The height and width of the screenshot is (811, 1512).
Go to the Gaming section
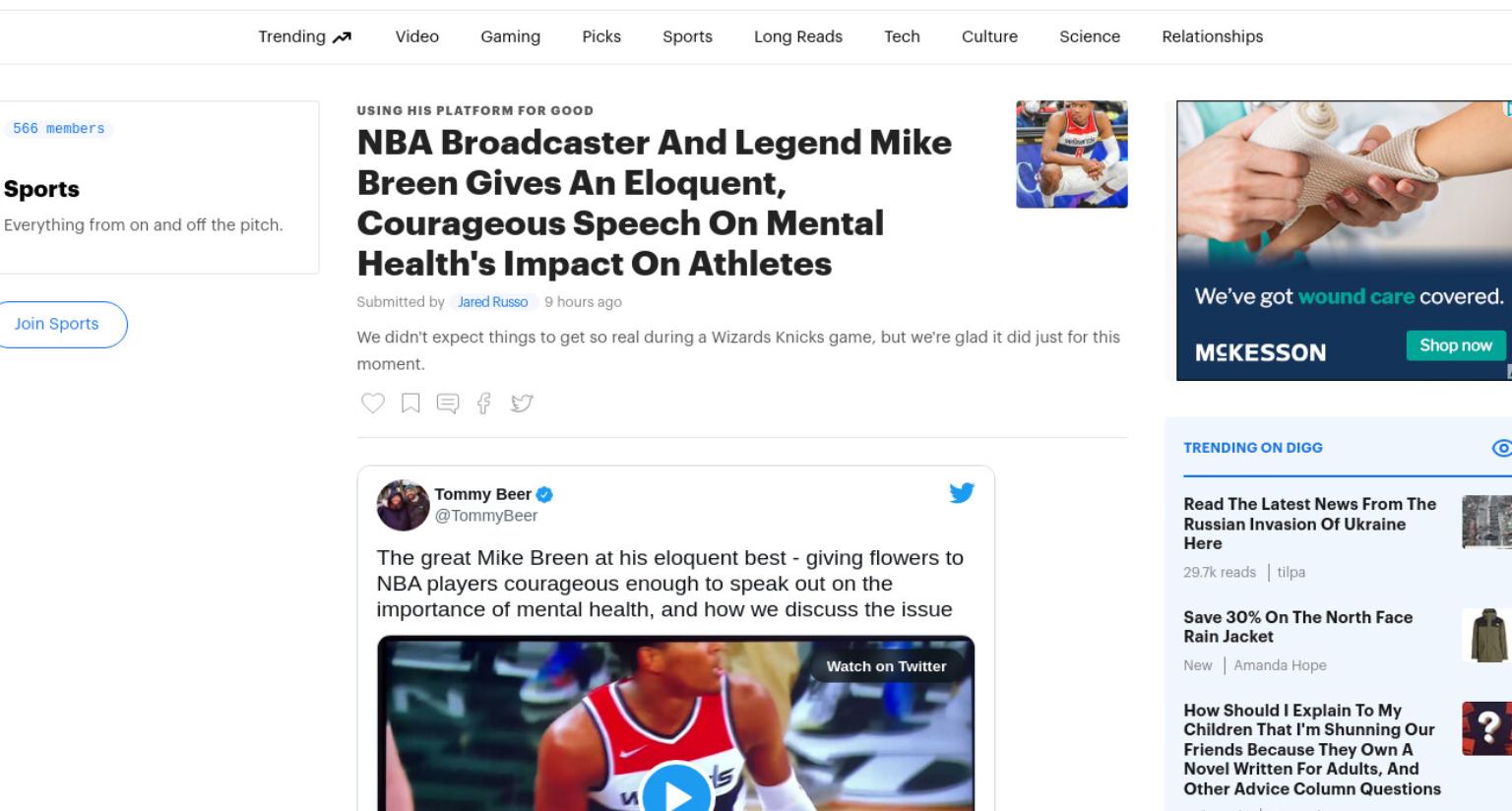510,36
